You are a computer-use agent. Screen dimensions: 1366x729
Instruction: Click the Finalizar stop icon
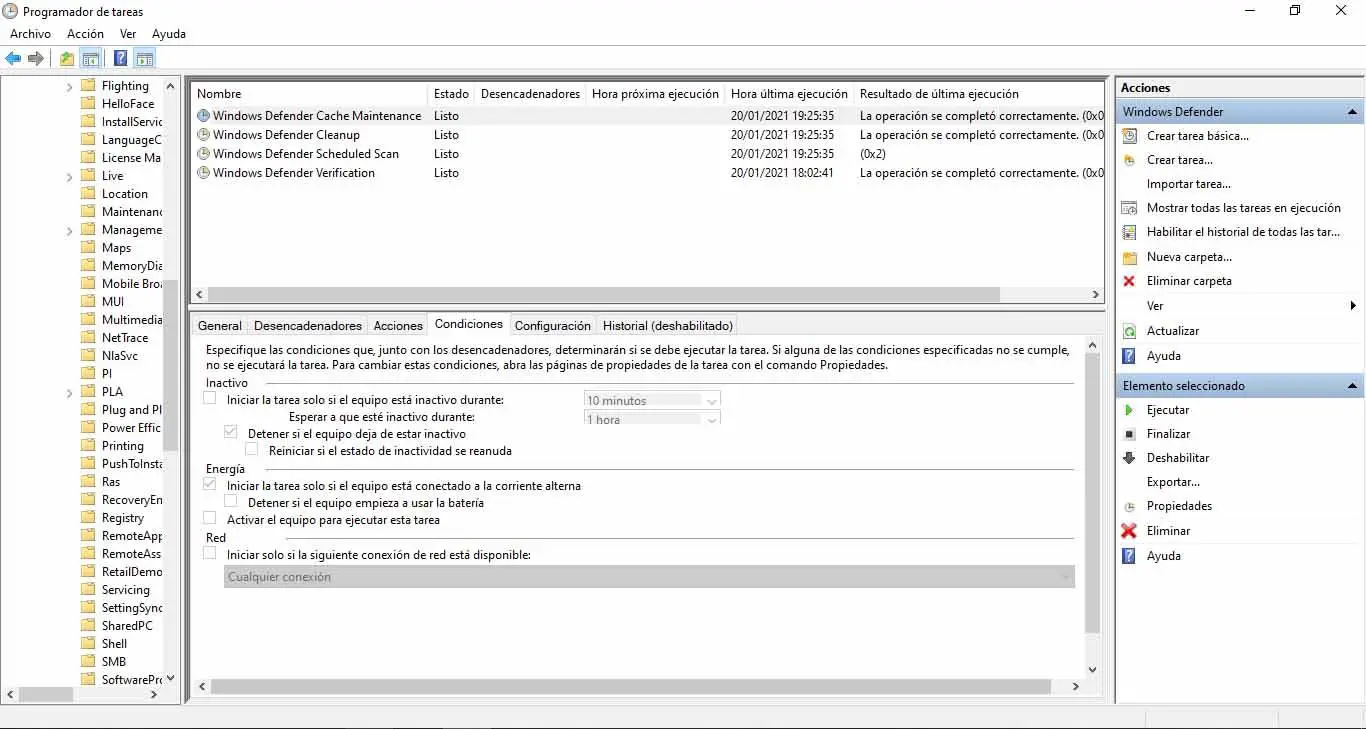click(1129, 434)
